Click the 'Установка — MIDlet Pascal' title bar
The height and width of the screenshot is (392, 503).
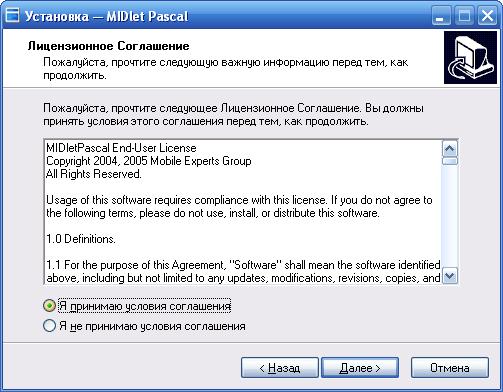click(107, 16)
